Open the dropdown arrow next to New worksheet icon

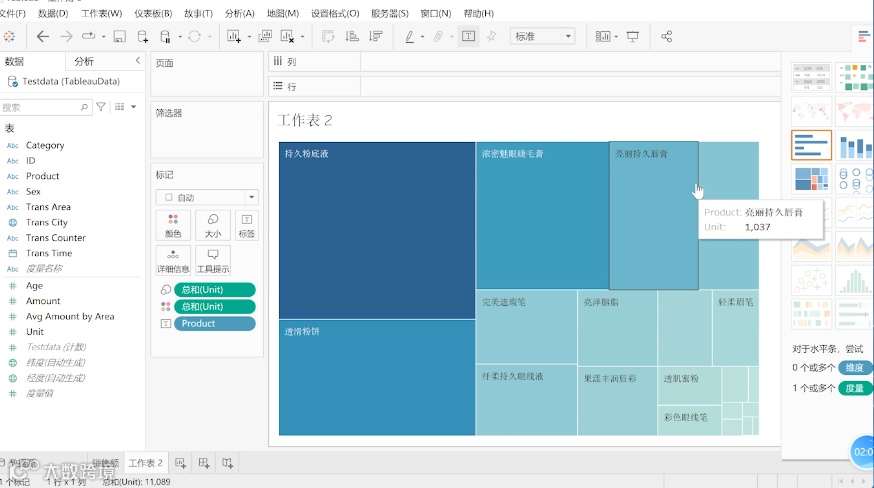249,37
